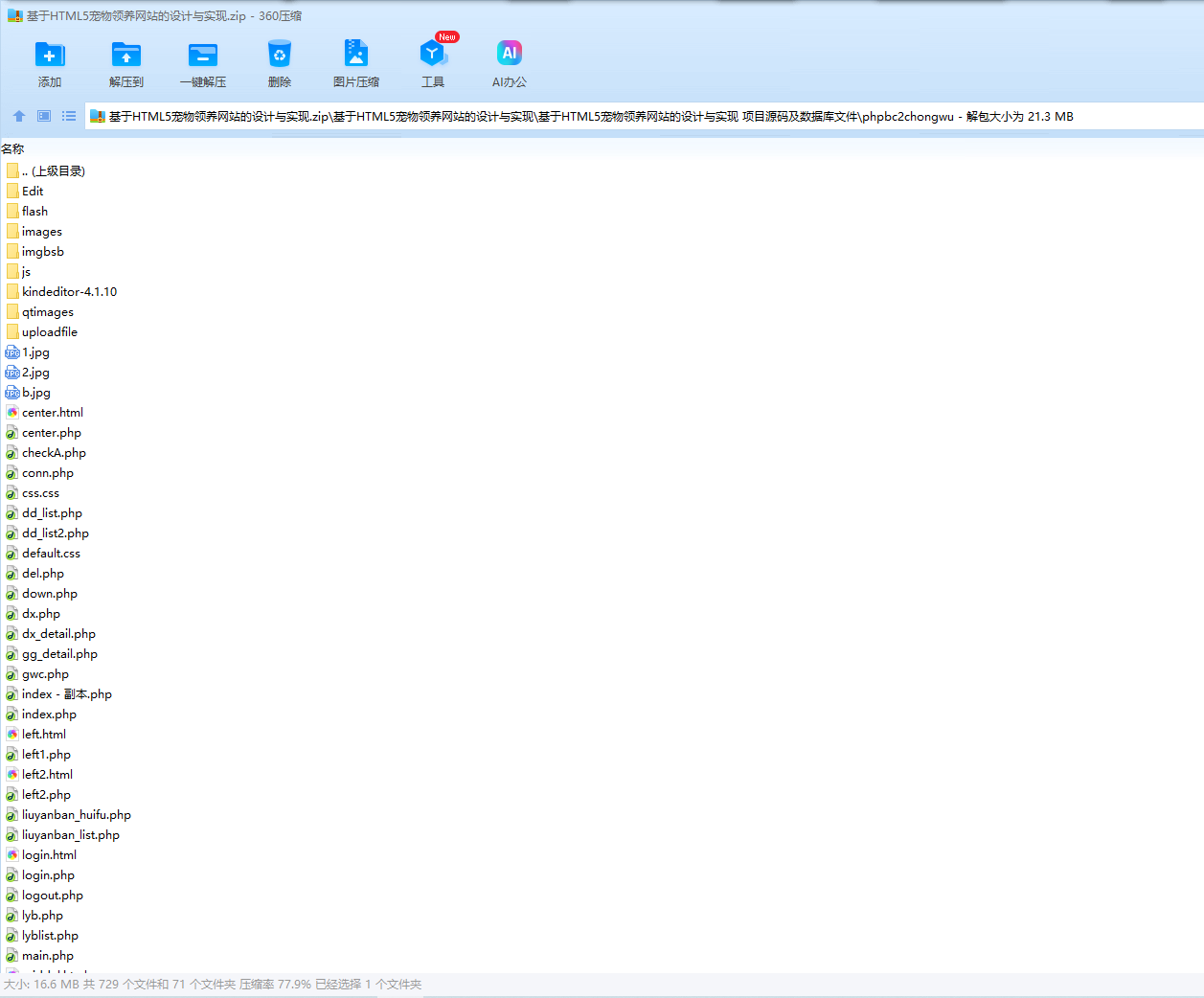Screen dimensions: 1204x998
Task: Select the liuyanban_huifu.php file
Action: (68, 814)
